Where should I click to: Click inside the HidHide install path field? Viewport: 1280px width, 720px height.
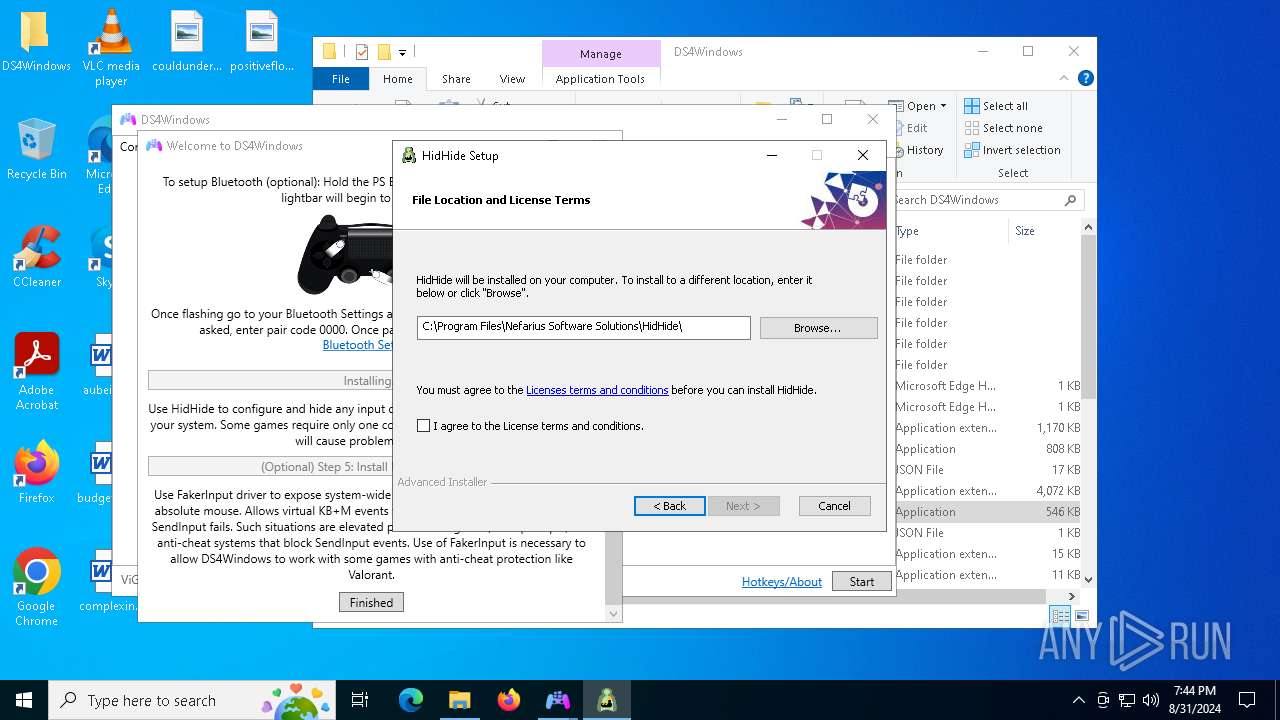point(584,327)
